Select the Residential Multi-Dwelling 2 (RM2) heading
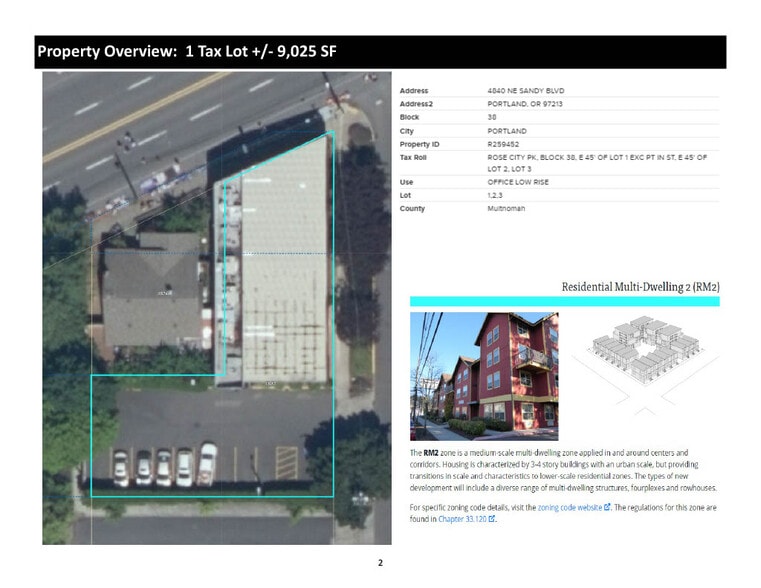The height and width of the screenshot is (588, 761). point(640,287)
